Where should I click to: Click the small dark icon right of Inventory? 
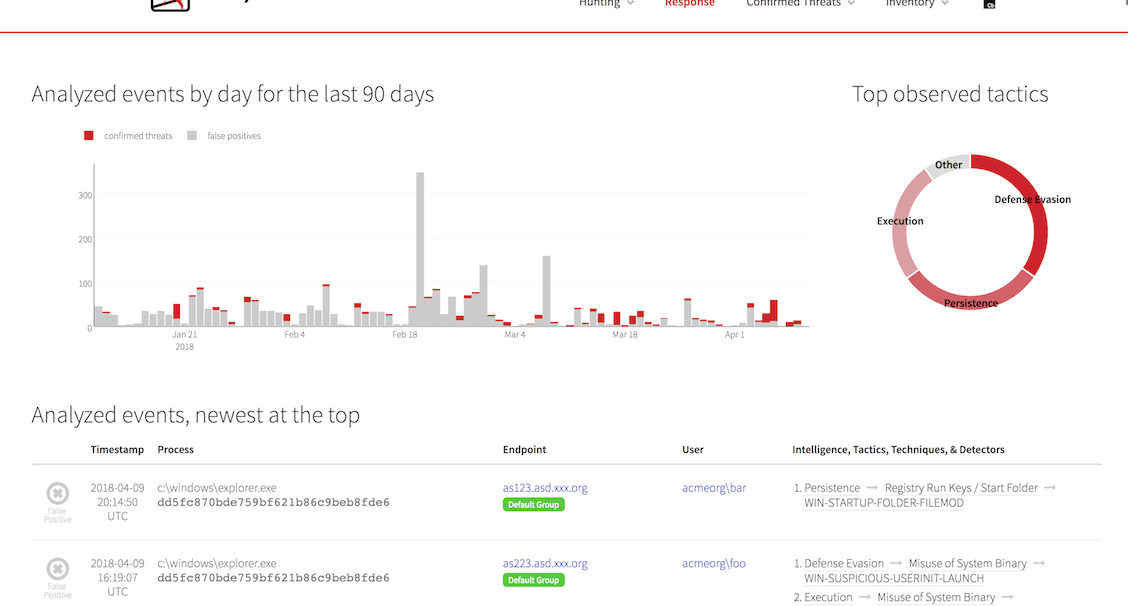point(990,5)
